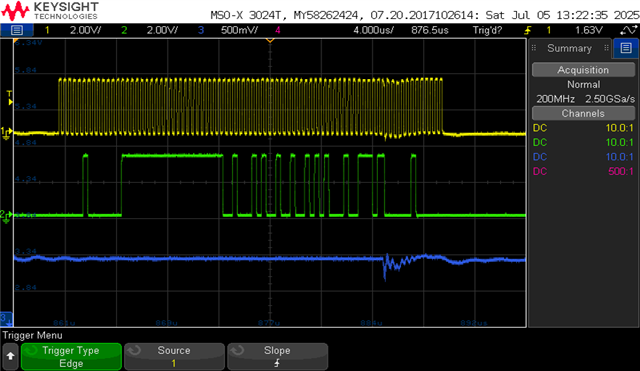Open the trigger Slope softkey
Screen dimensions: 640x371
(x=277, y=357)
